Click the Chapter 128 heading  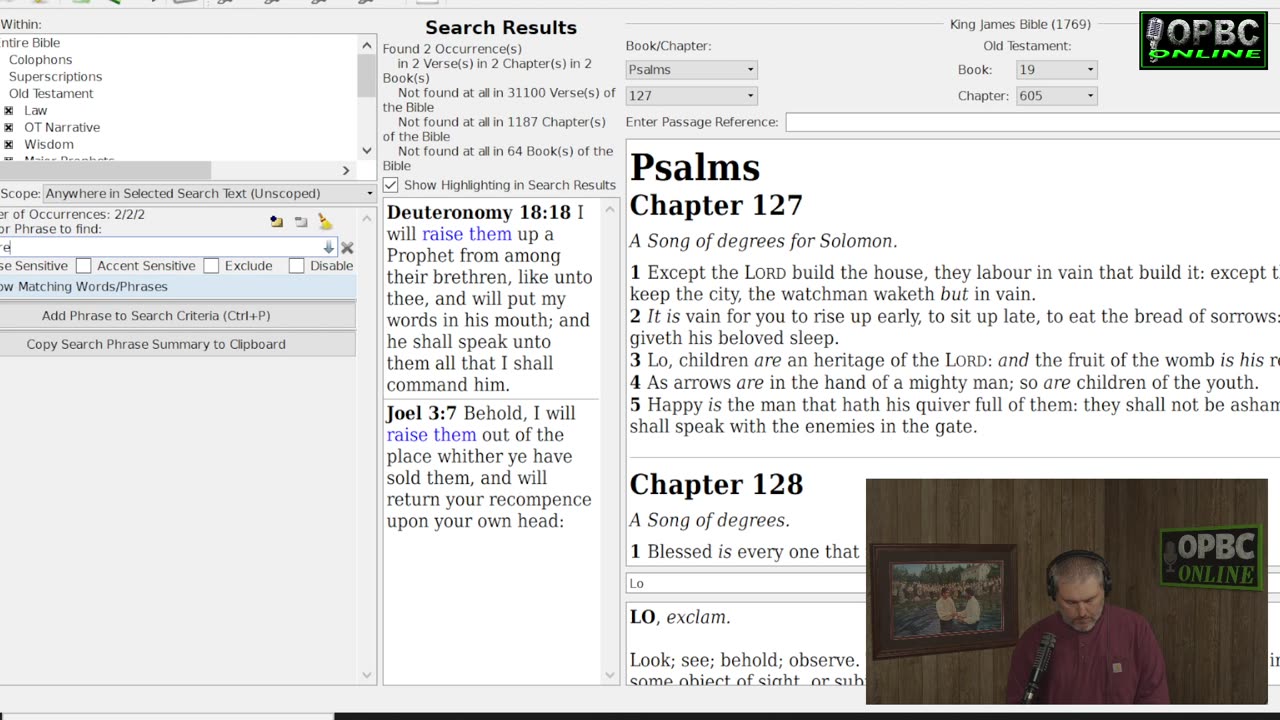click(x=716, y=484)
